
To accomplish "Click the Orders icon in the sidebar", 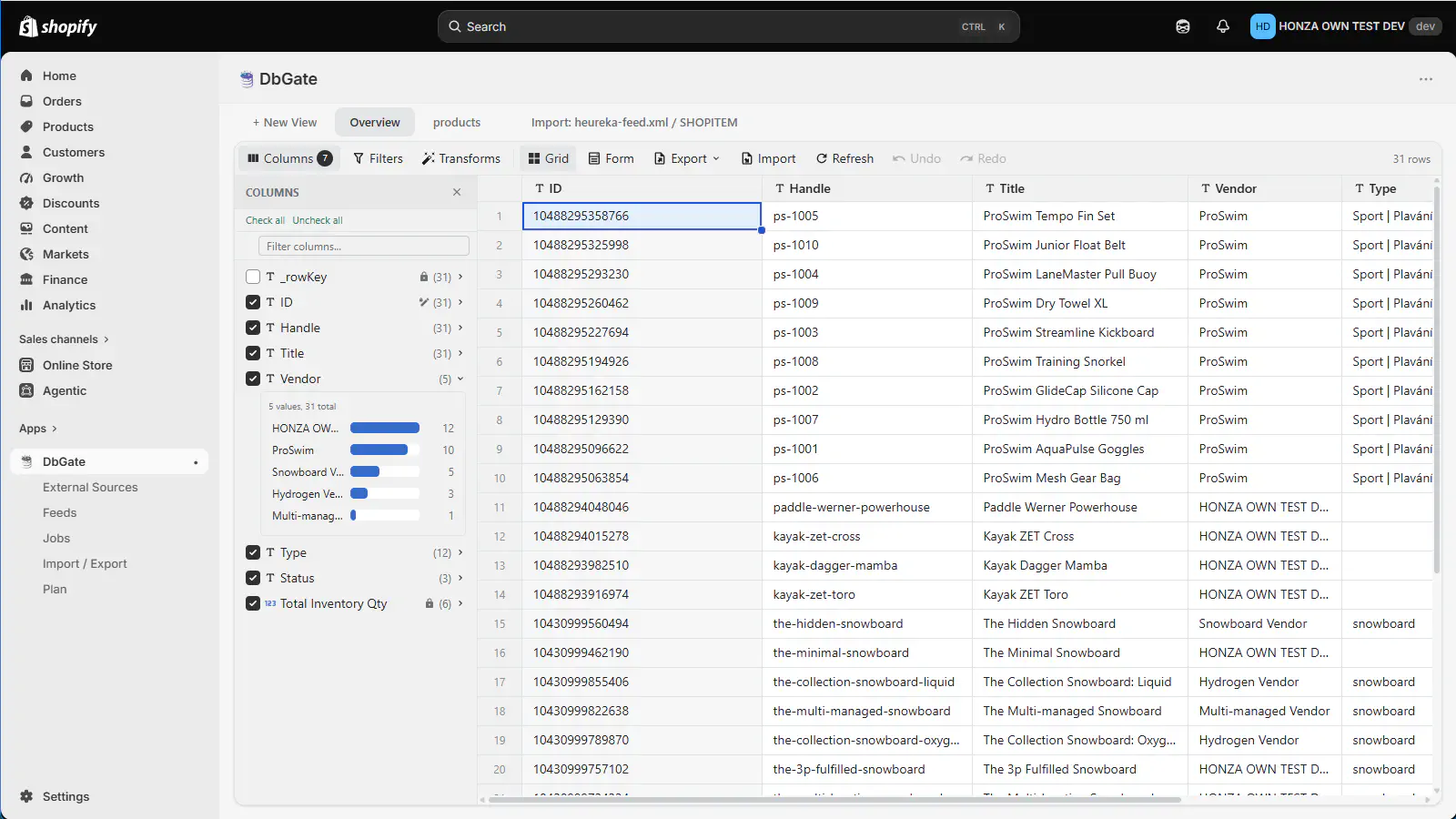I will 26,101.
